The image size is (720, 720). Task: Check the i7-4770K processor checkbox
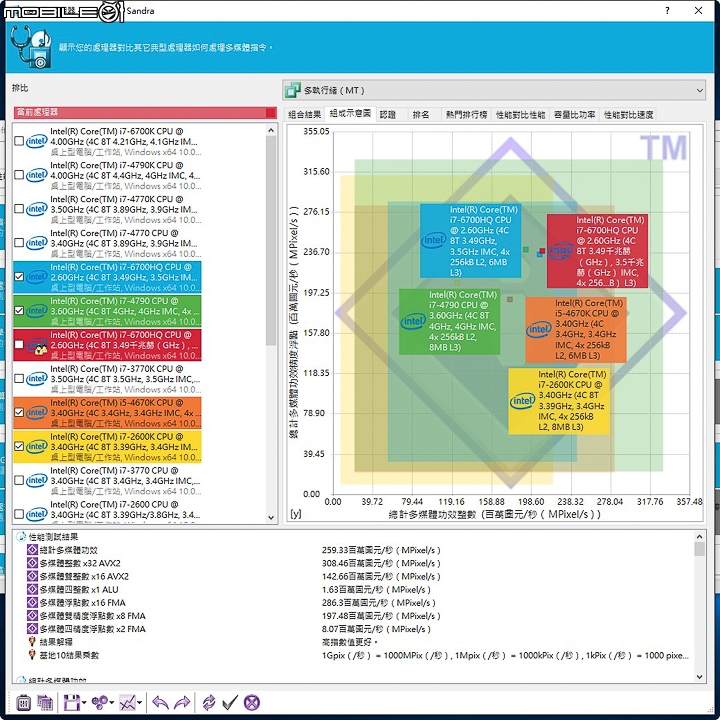click(x=19, y=209)
